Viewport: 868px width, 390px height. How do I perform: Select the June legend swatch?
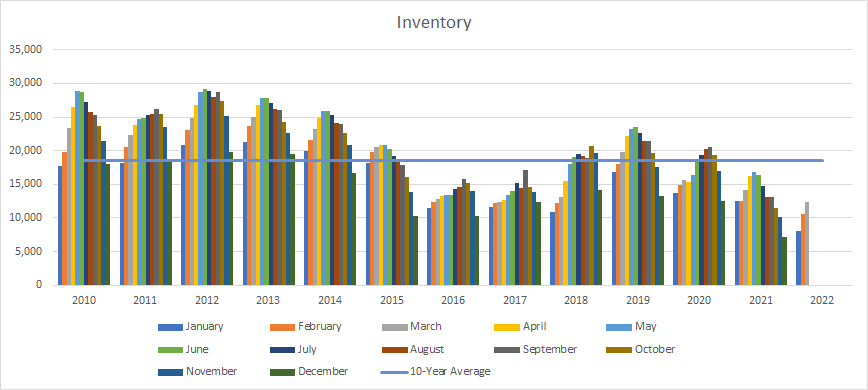click(171, 350)
